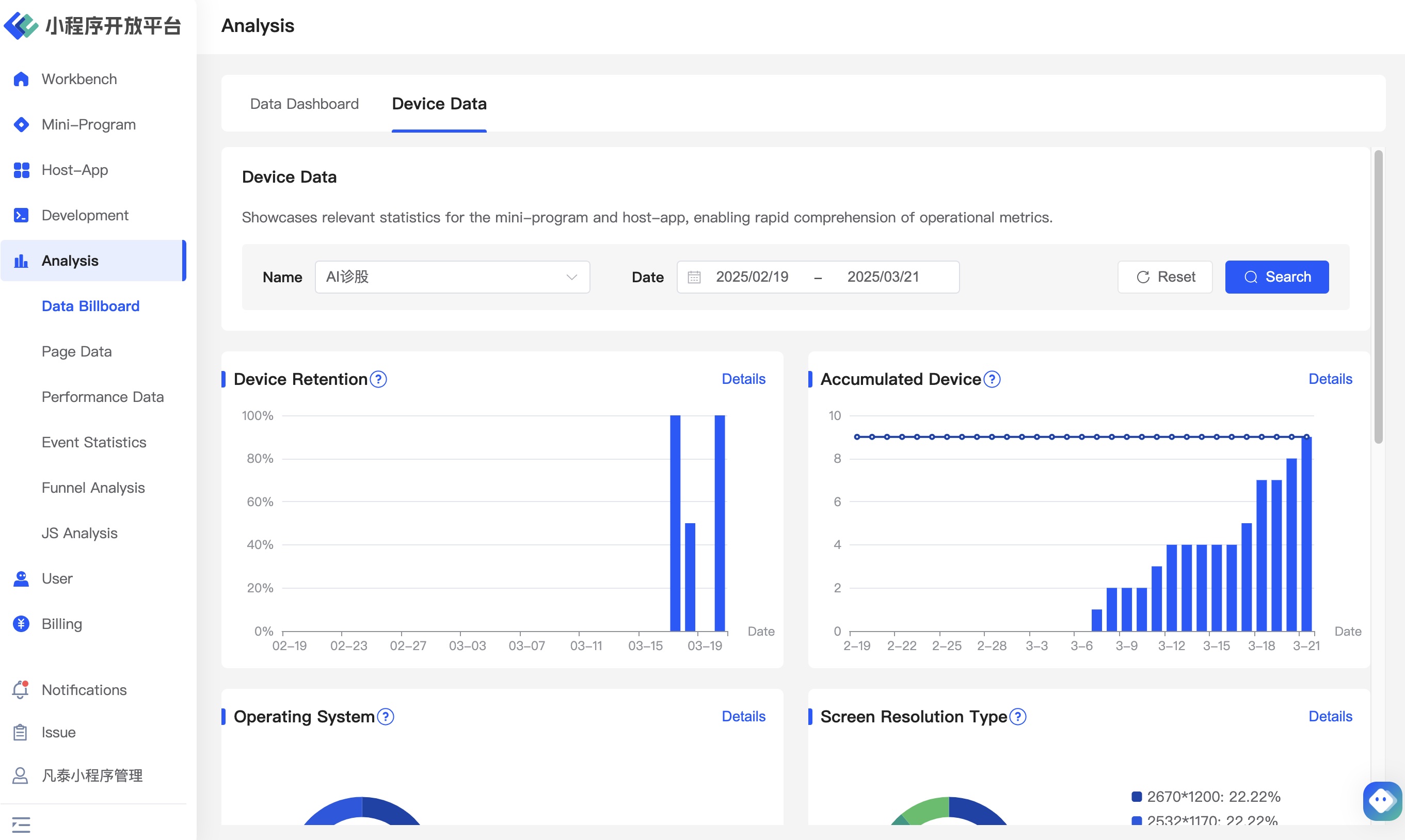Open the floating chat assistant icon
The height and width of the screenshot is (840, 1405).
(x=1382, y=800)
